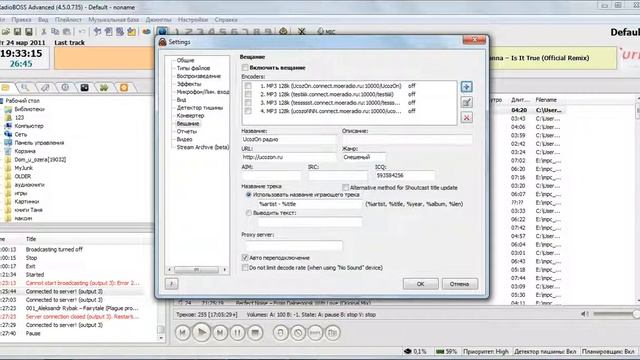640x360 pixels.
Task: Click the edit encoder pencil icon
Action: pos(467,102)
